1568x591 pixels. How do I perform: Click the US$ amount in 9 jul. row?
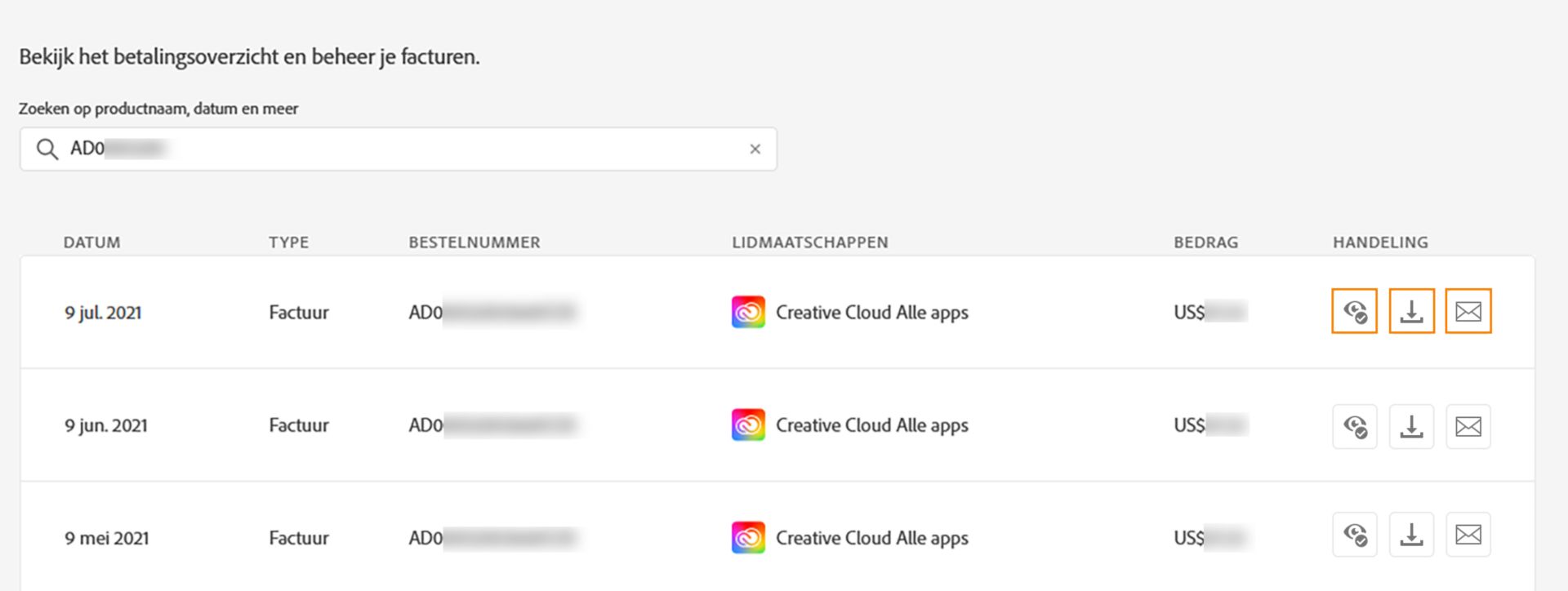(x=1210, y=313)
